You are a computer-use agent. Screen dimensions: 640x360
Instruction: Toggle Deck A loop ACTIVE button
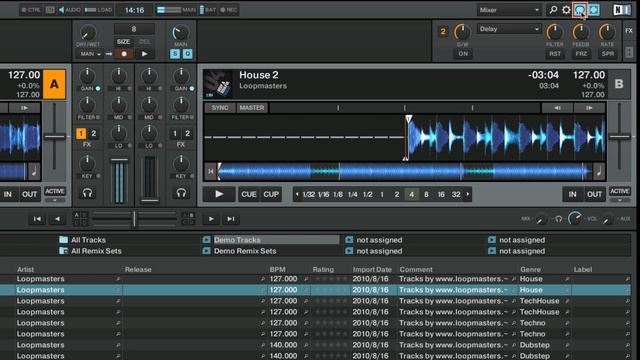coord(55,191)
